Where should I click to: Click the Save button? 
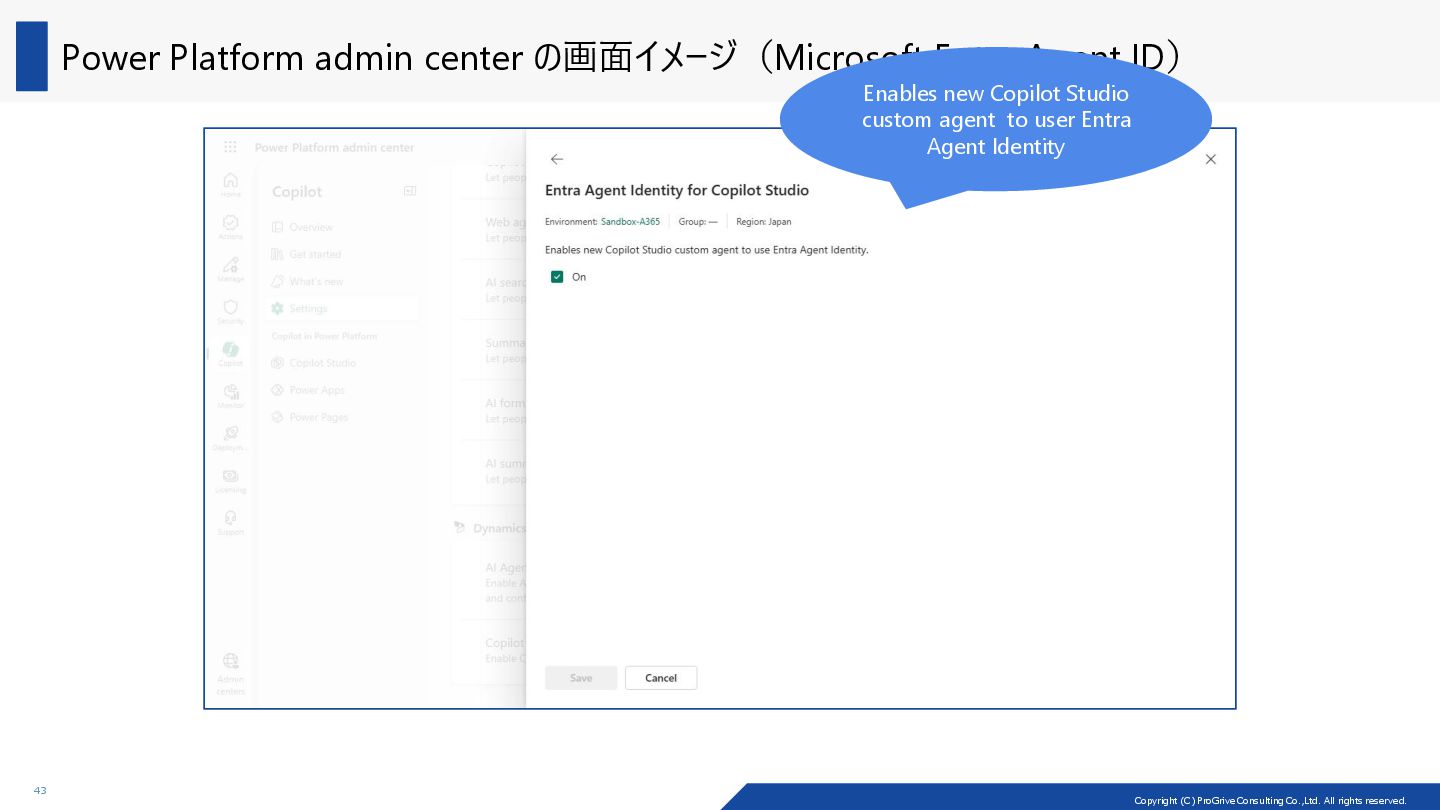coord(581,678)
